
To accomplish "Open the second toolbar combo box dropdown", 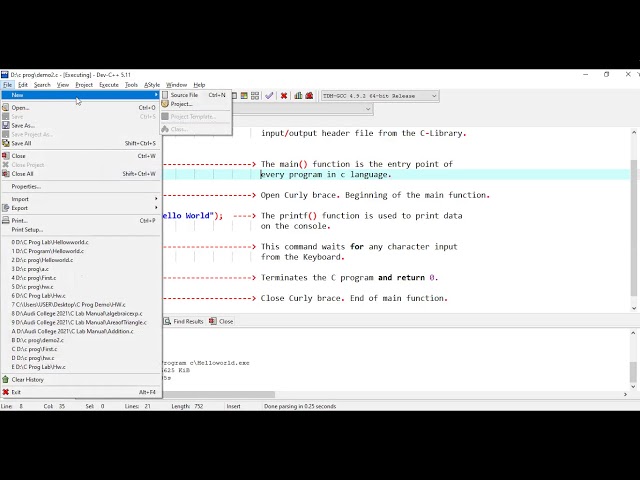I will 368,109.
